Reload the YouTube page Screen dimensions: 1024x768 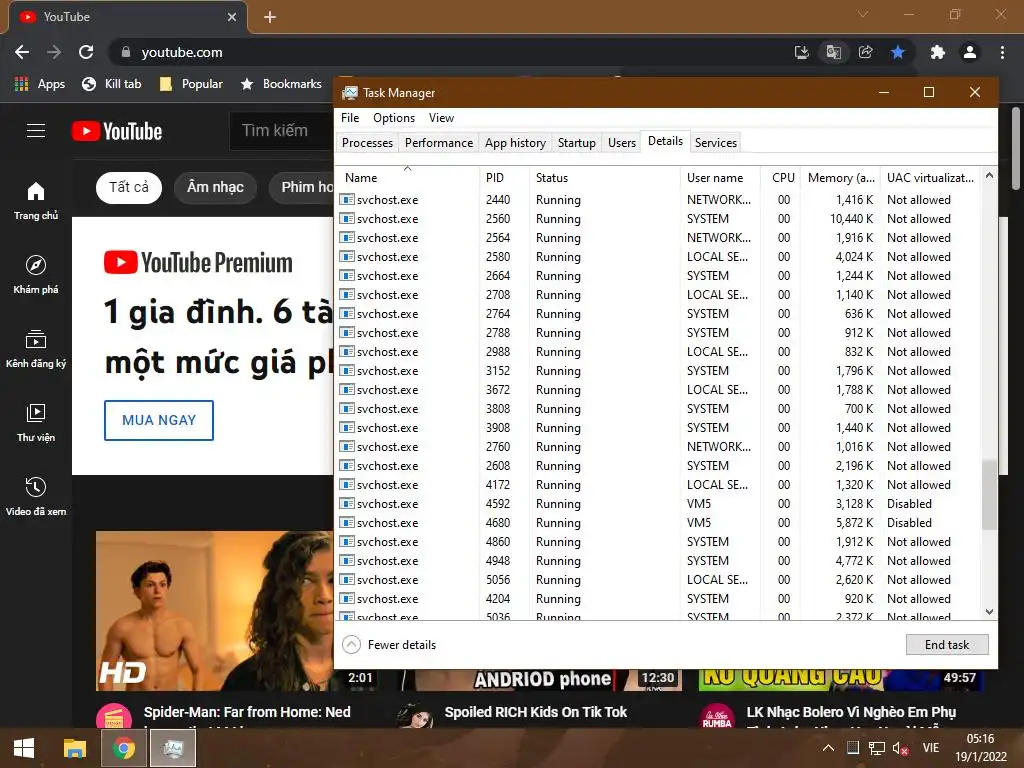(x=86, y=52)
